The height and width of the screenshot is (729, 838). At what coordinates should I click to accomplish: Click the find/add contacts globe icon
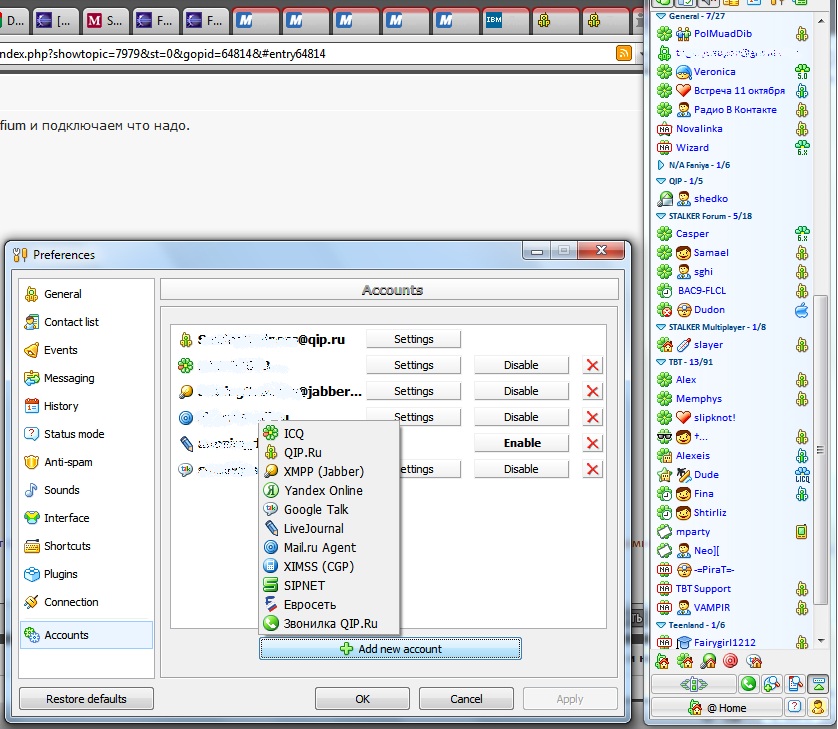(771, 684)
